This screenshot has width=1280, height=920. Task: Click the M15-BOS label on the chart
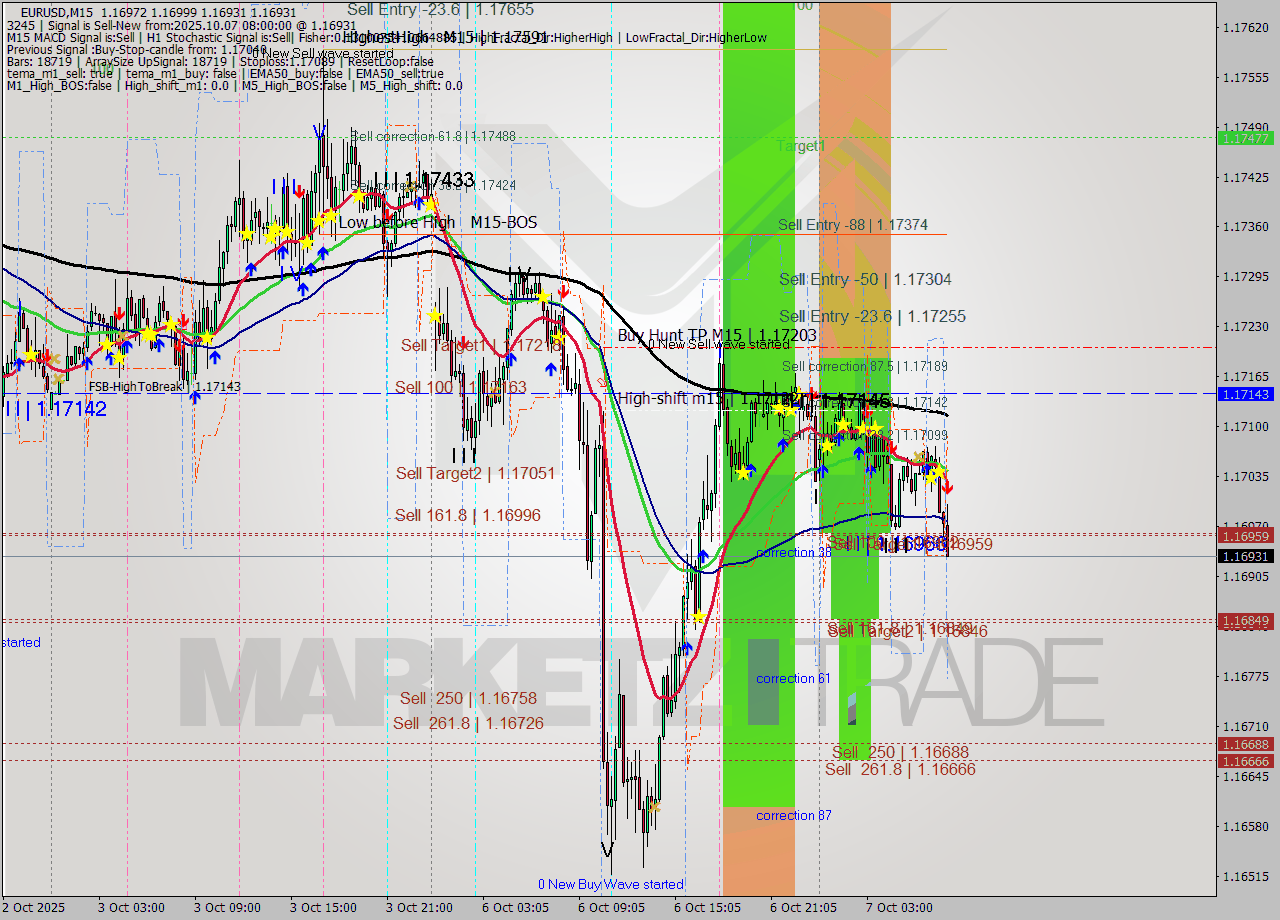pos(503,222)
